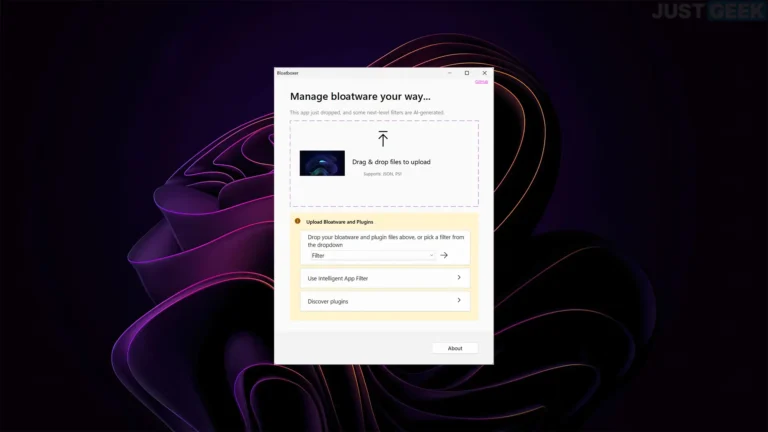Viewport: 768px width, 432px height.
Task: Click the upload arrow icon in drop zone
Action: (x=383, y=139)
